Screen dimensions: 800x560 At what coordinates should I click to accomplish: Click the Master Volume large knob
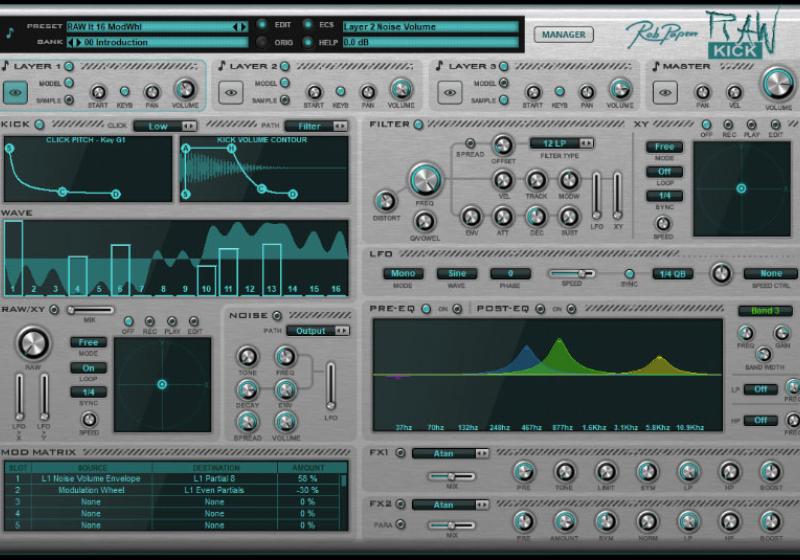point(778,84)
